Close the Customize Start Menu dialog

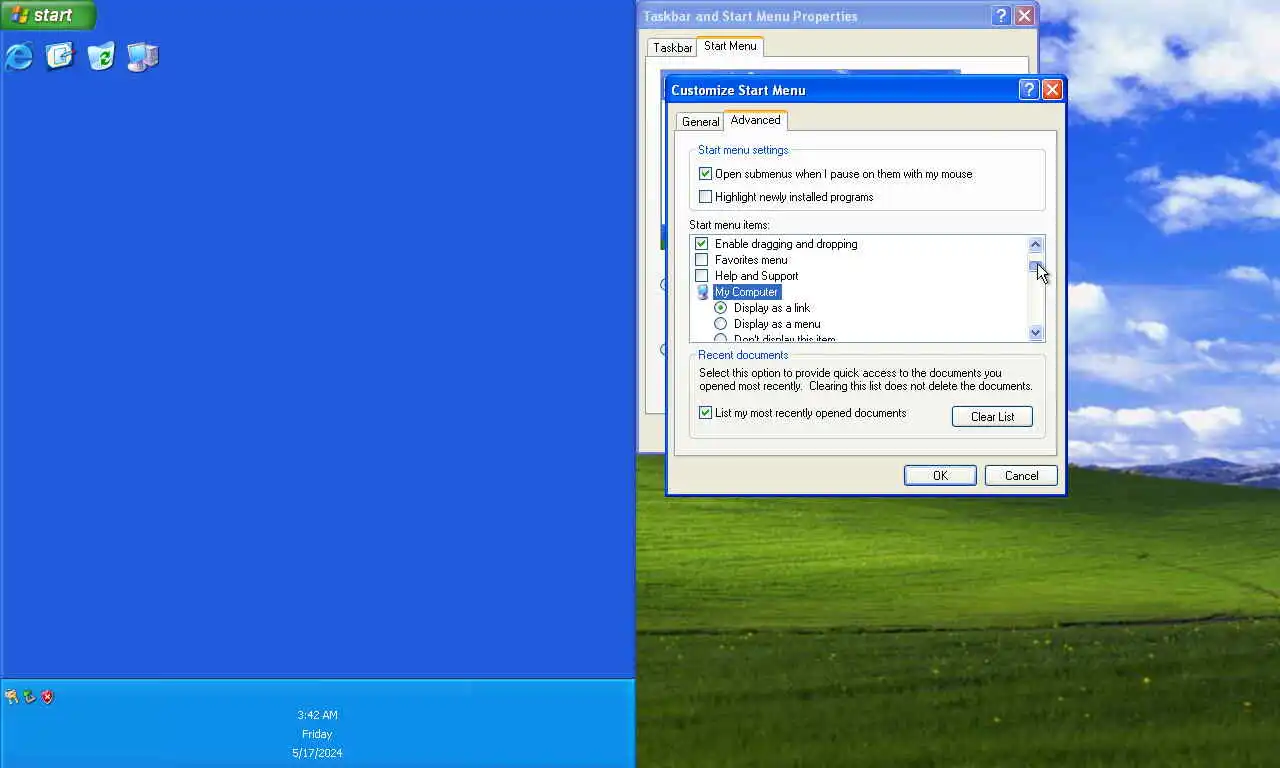[x=1052, y=89]
